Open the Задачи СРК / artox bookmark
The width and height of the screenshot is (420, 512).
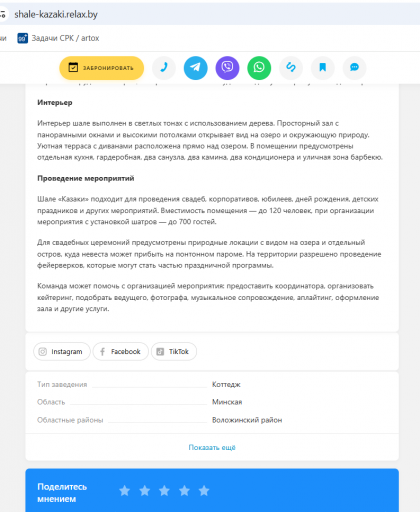(x=58, y=38)
